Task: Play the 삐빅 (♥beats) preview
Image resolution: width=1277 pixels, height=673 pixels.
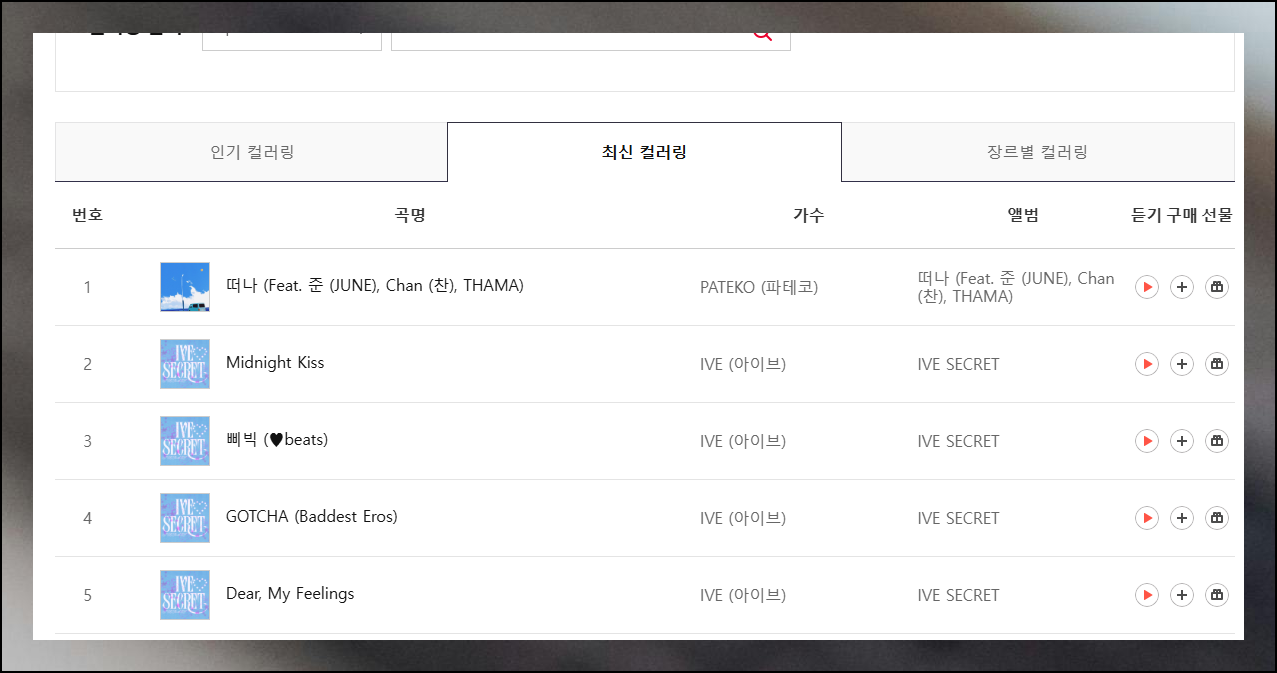Action: tap(1147, 441)
